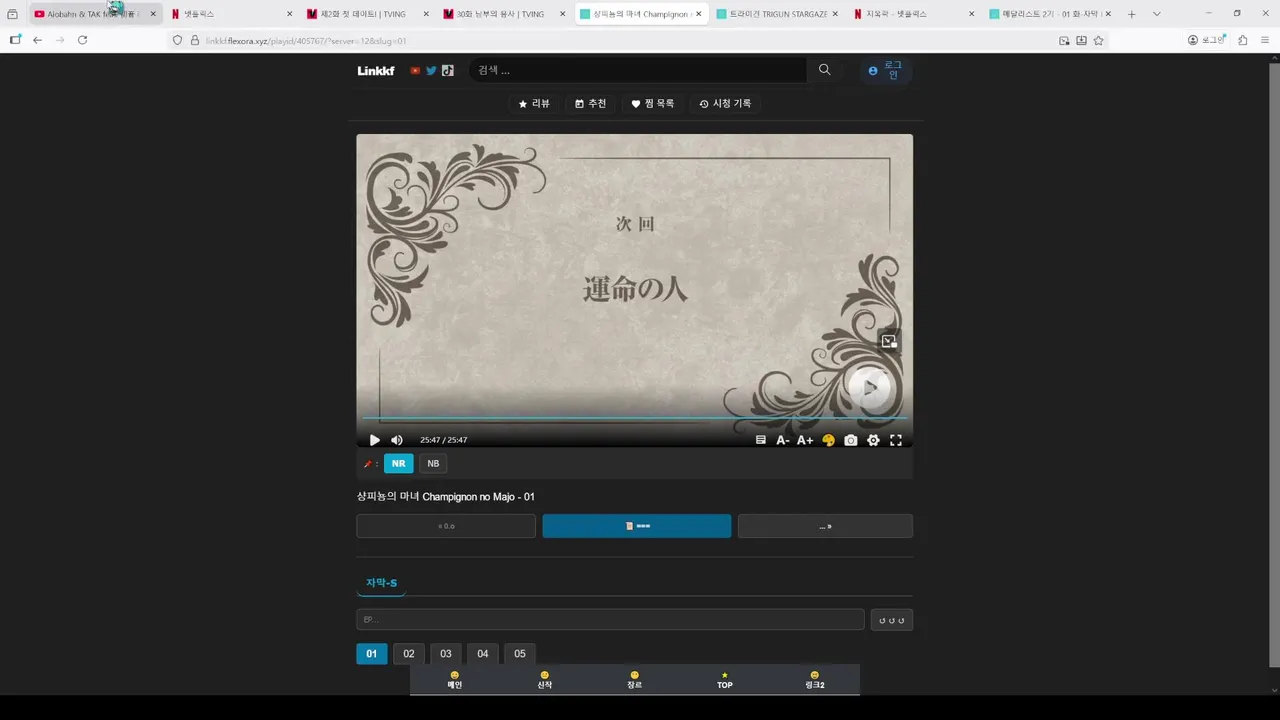
Task: Open video player settings gear
Action: click(x=873, y=440)
